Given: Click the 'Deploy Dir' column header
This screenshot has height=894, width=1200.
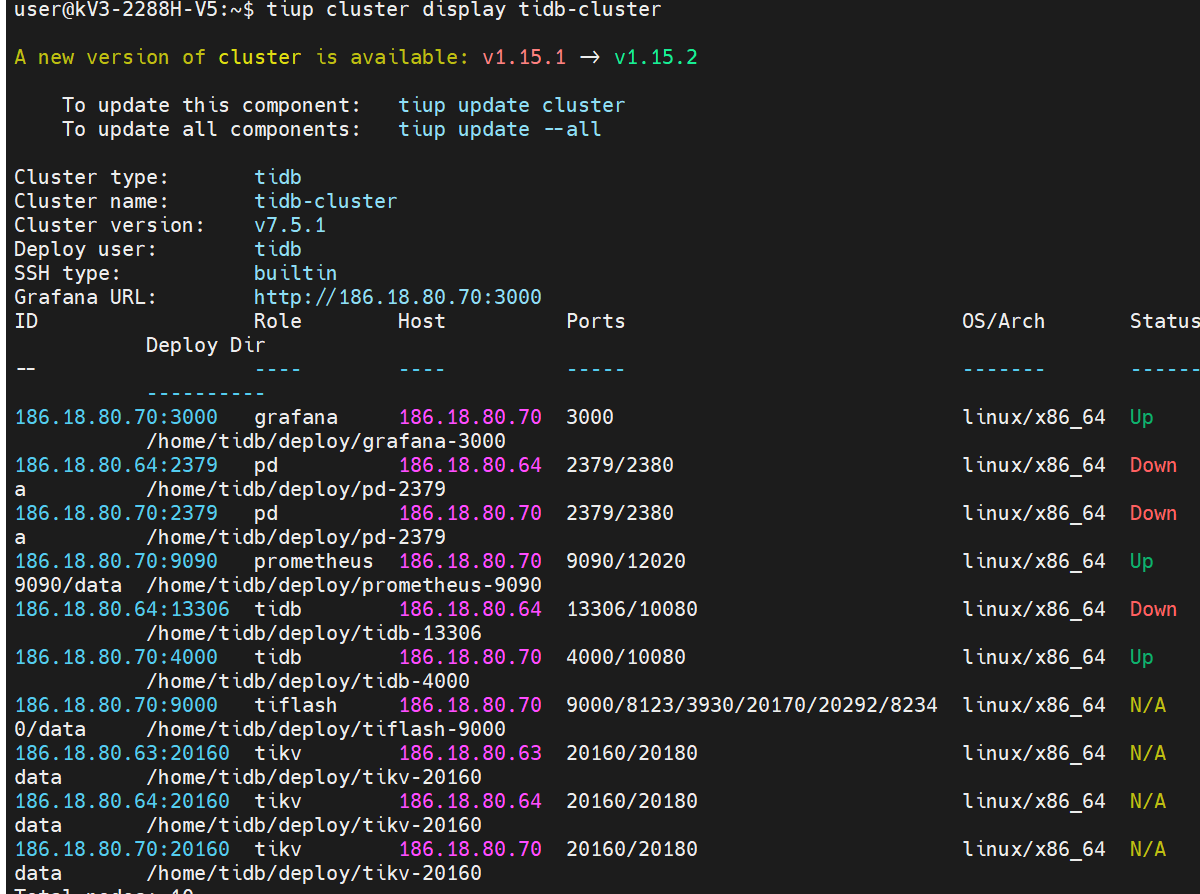Looking at the screenshot, I should tap(206, 345).
